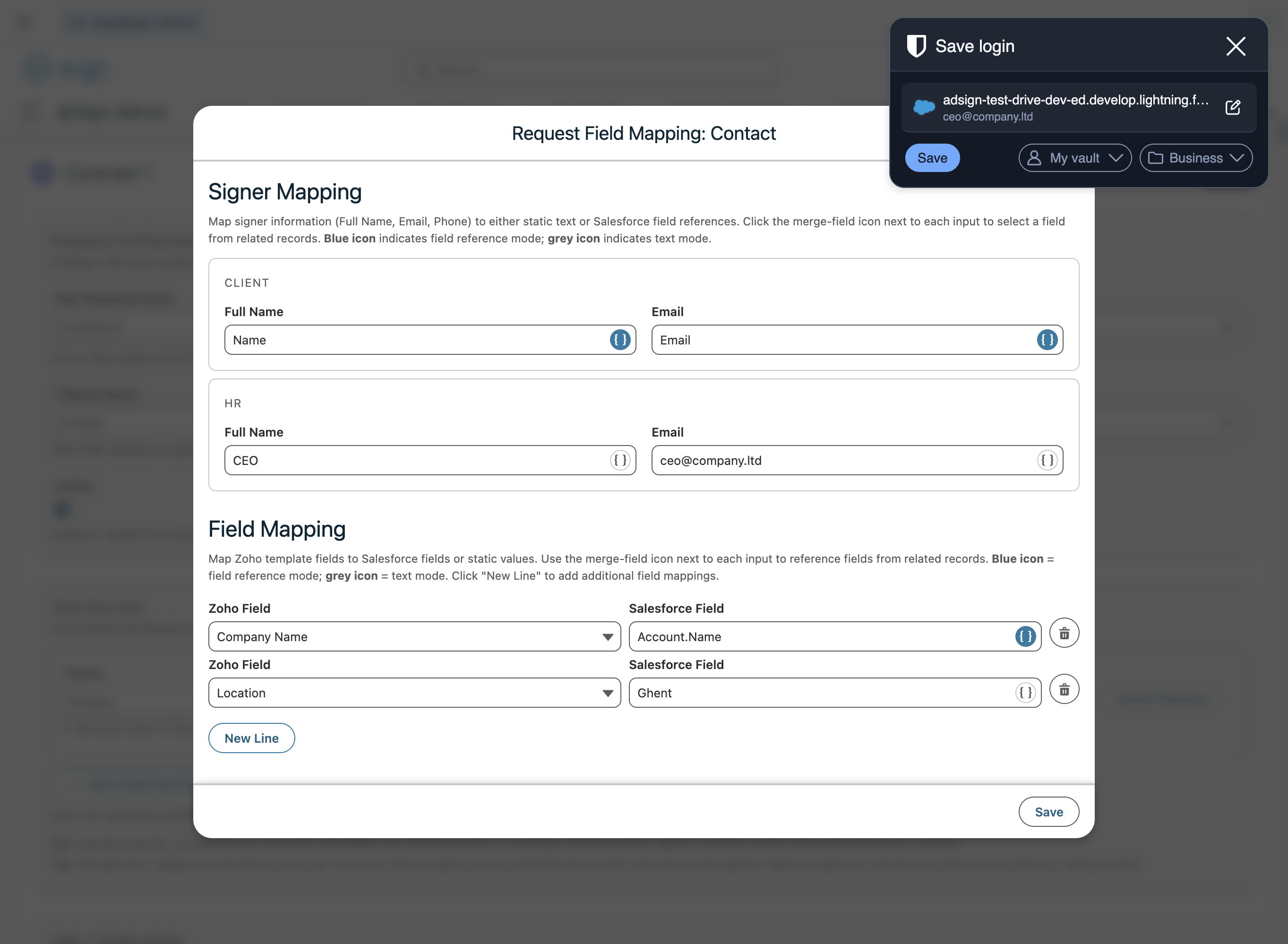Delete the Location mapping row
1288x944 pixels.
(x=1064, y=690)
